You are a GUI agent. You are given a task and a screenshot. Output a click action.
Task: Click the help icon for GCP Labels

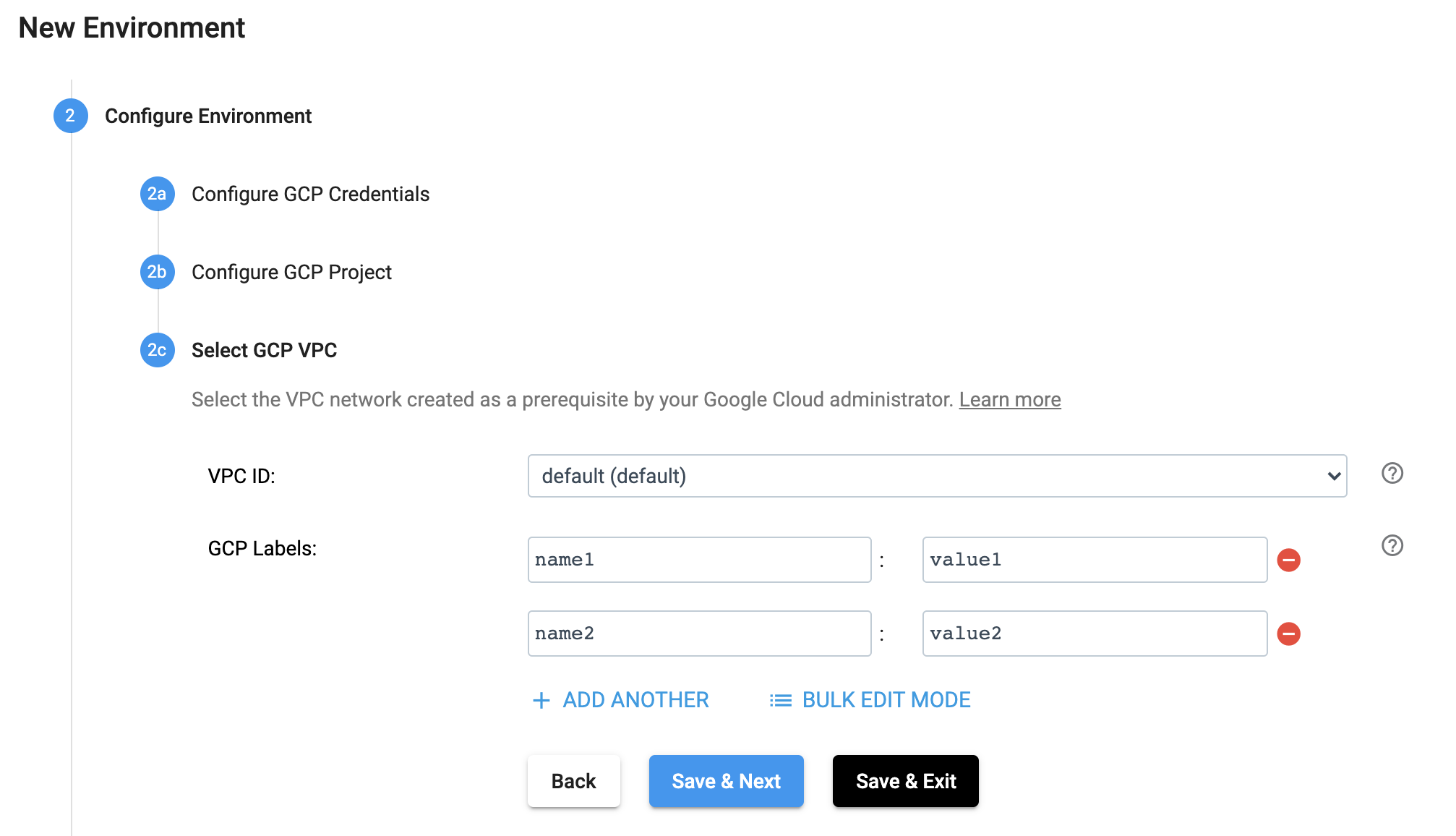click(1392, 545)
